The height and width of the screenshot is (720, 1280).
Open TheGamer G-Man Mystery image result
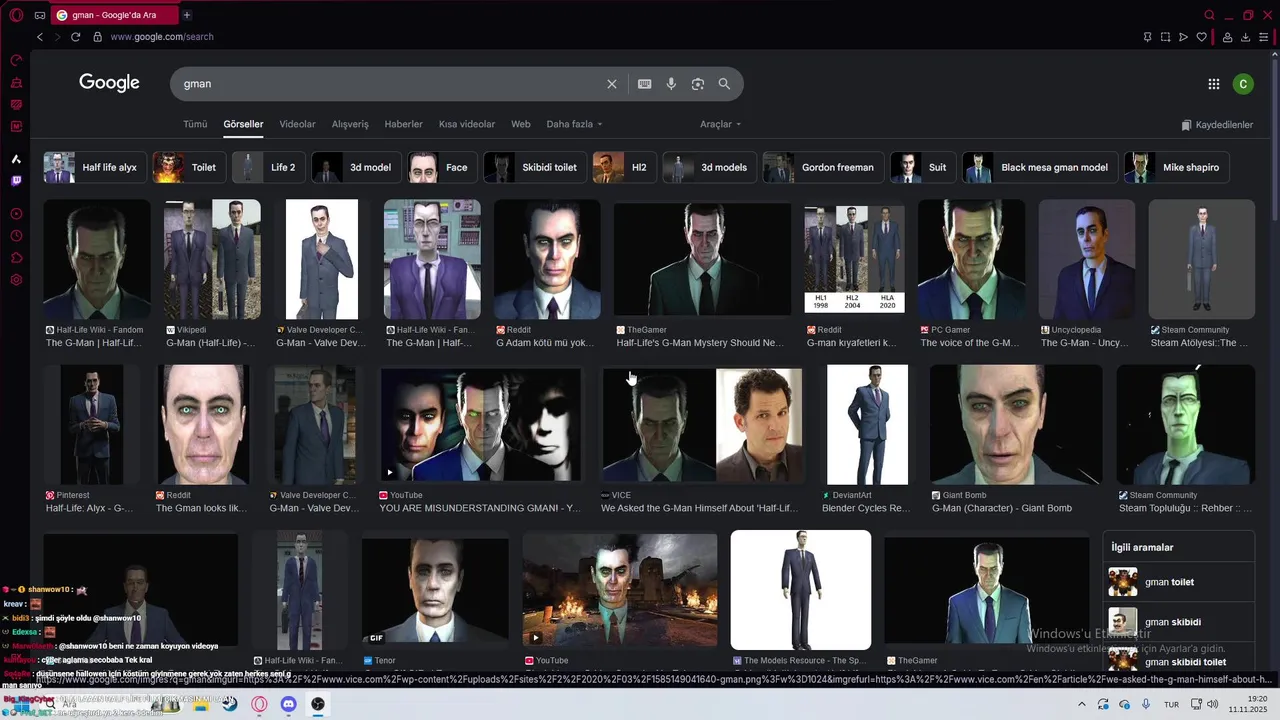703,259
